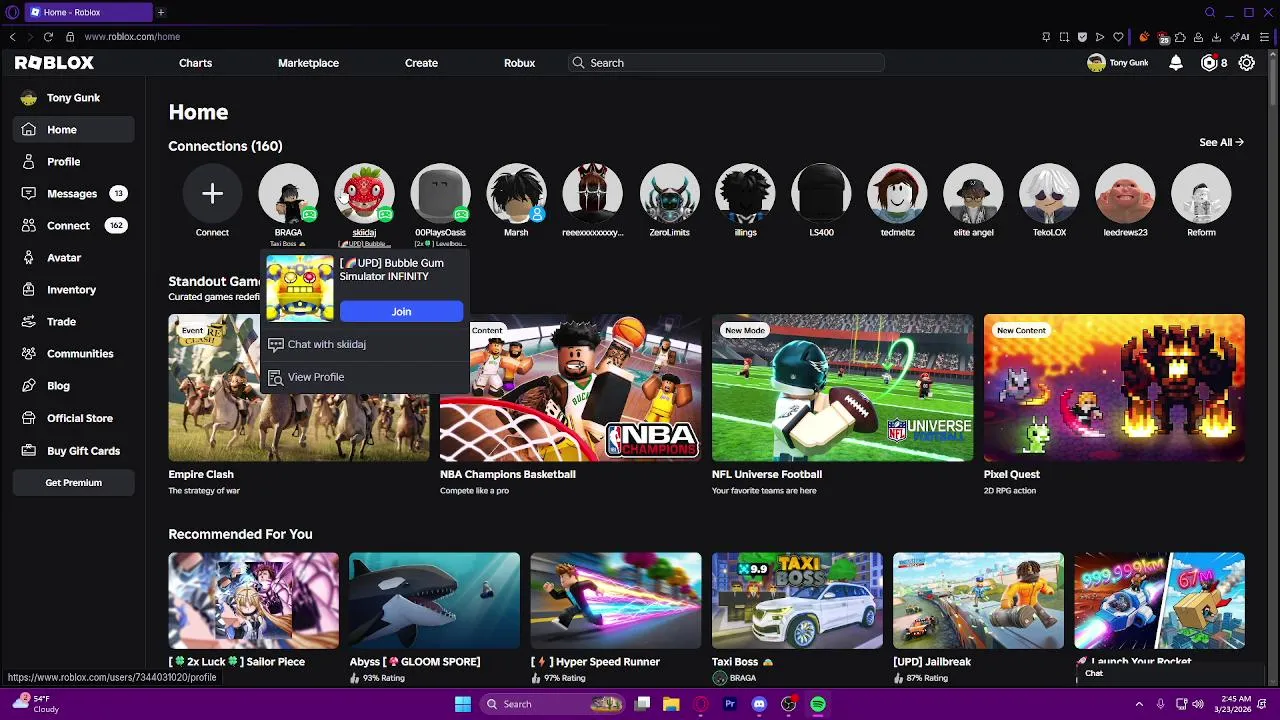
Task: Click the Roblox logo in header
Action: click(54, 63)
